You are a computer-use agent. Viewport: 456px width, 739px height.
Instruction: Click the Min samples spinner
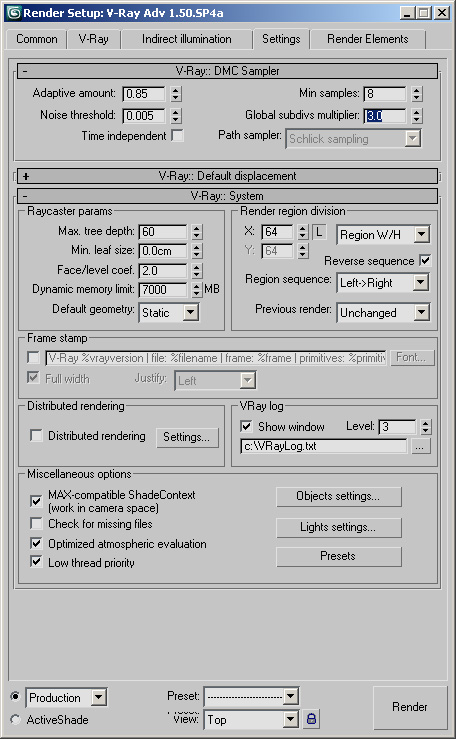pyautogui.click(x=416, y=93)
